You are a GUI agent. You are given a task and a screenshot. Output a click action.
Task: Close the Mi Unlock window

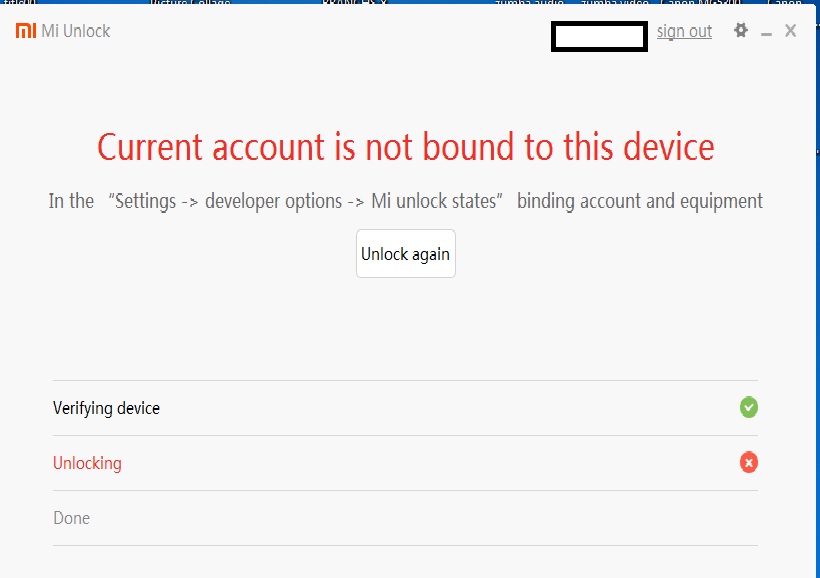click(x=790, y=31)
